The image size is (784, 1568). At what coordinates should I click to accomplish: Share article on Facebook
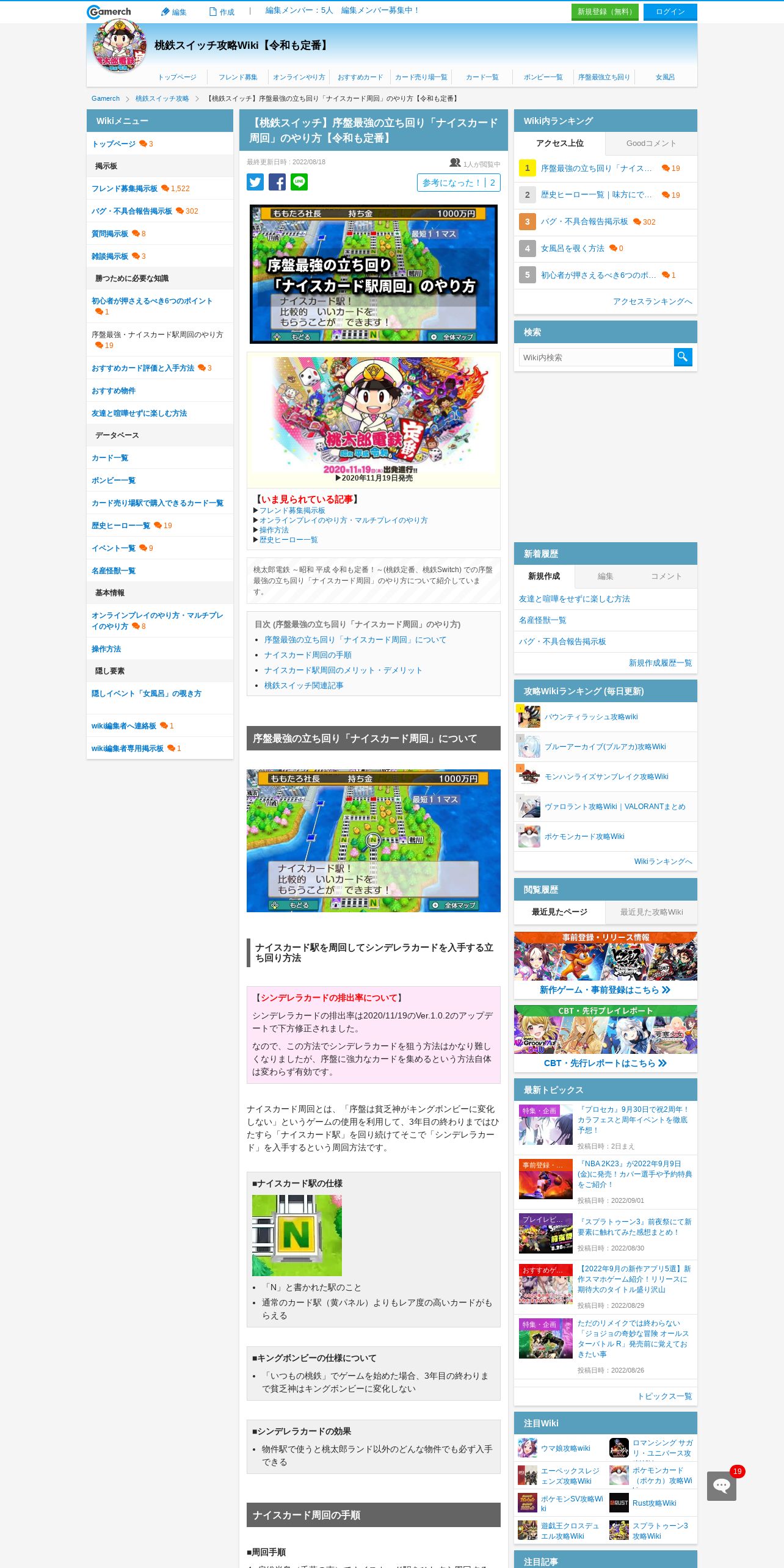click(277, 182)
